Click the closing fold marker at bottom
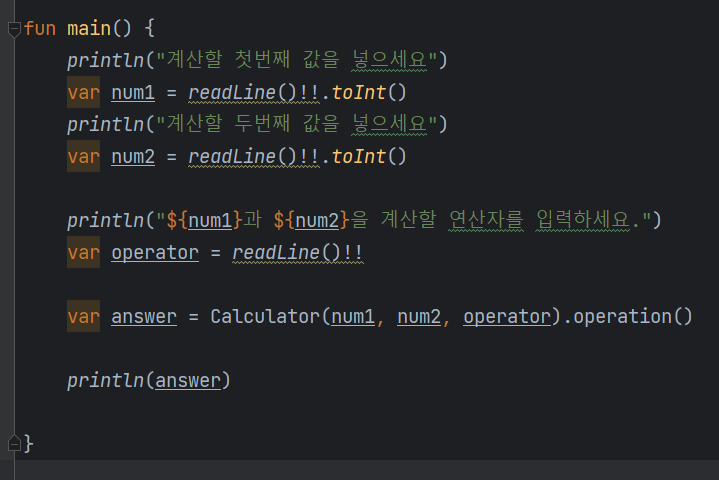The height and width of the screenshot is (480, 719). 14,443
